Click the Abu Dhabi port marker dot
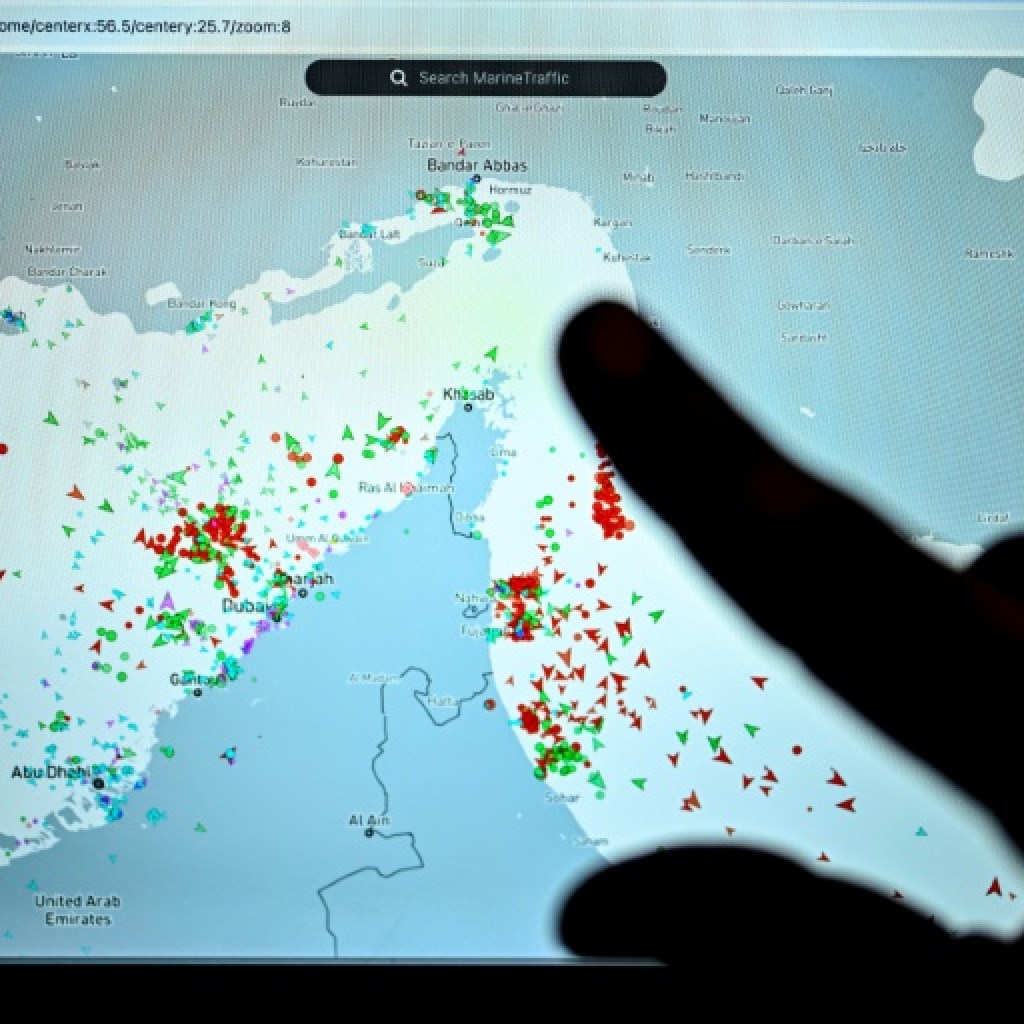Viewport: 1024px width, 1024px height. [98, 783]
